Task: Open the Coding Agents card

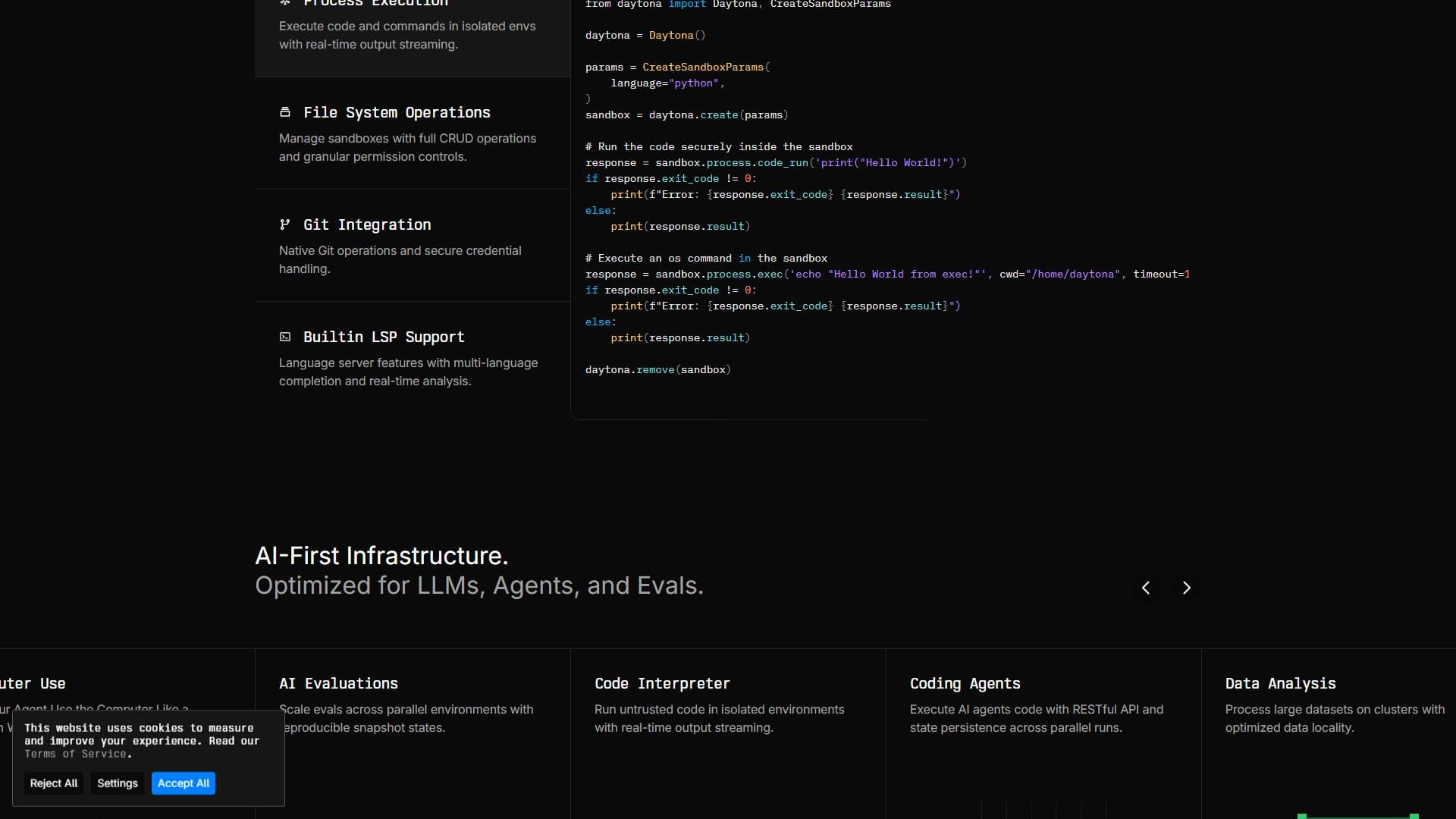Action: coord(1043,734)
